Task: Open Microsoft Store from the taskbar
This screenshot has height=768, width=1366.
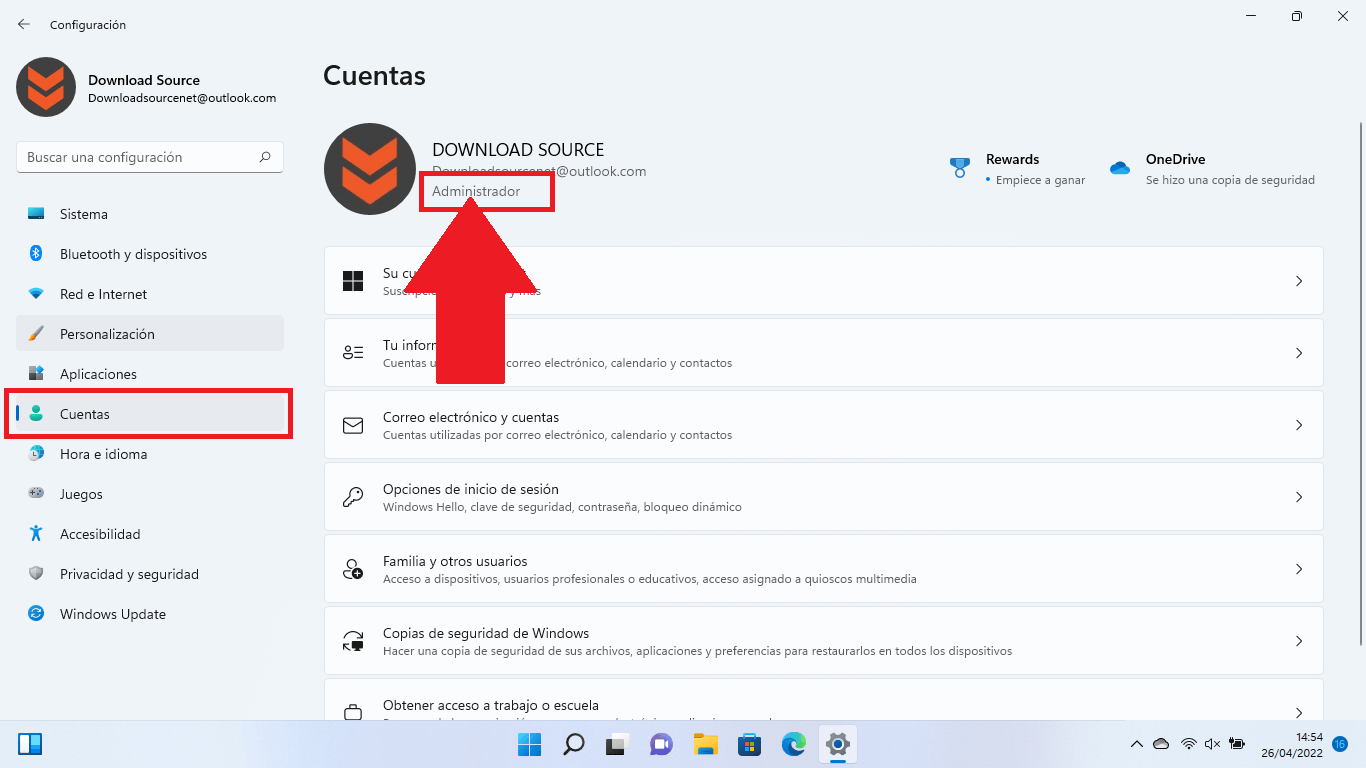Action: point(750,744)
